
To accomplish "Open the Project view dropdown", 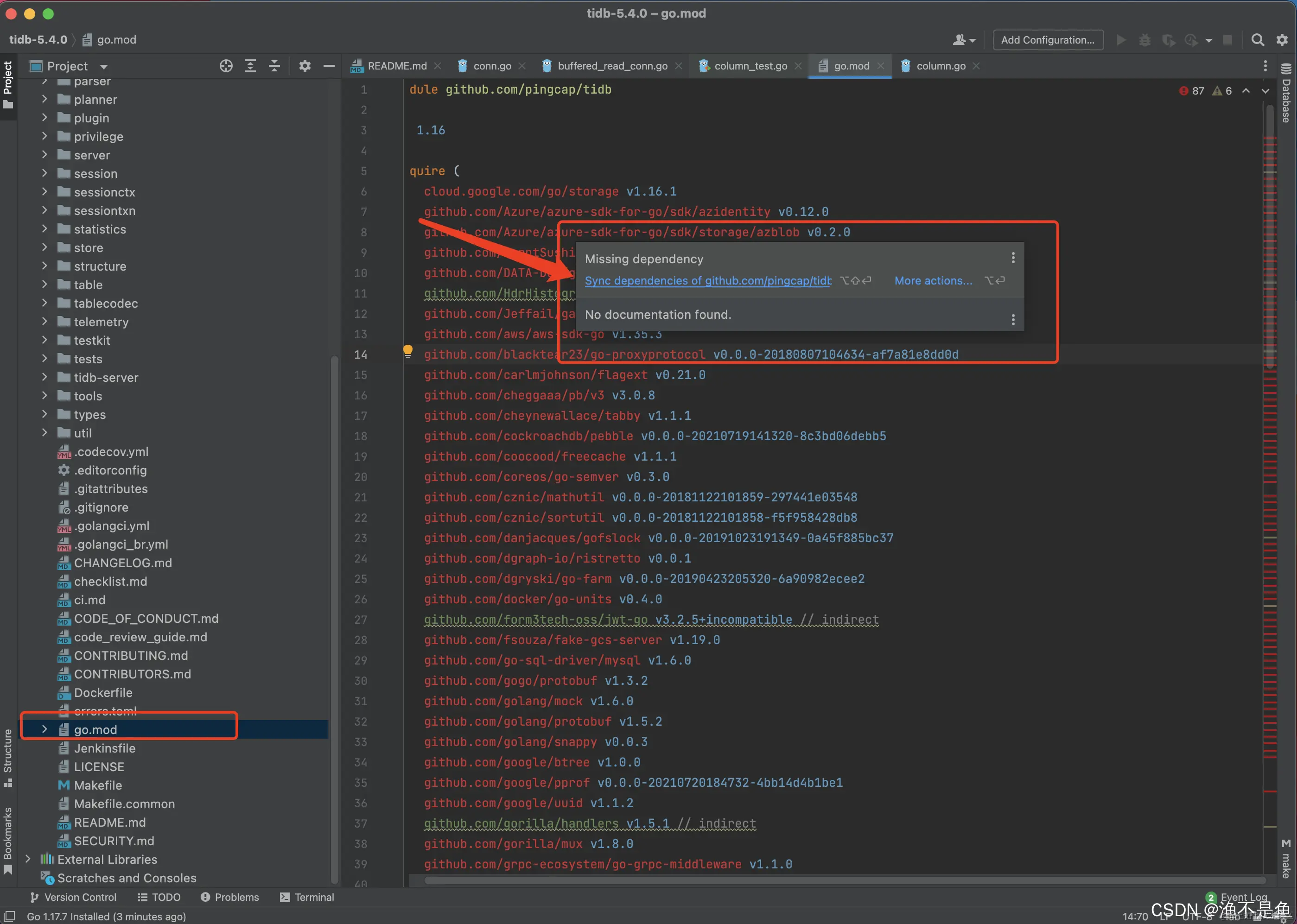I will (103, 67).
